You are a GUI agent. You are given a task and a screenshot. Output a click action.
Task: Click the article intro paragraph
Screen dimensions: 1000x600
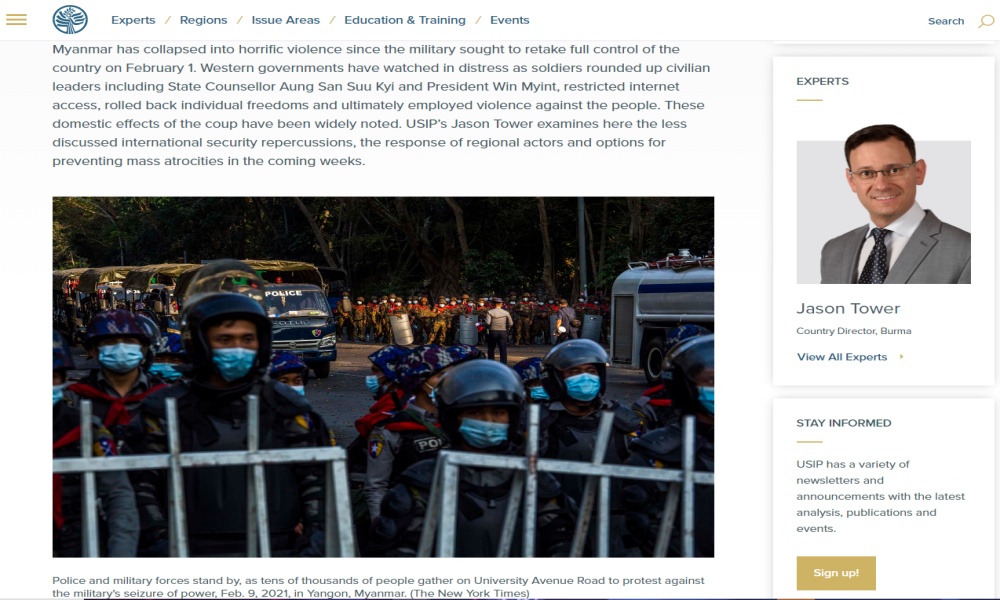pyautogui.click(x=381, y=105)
